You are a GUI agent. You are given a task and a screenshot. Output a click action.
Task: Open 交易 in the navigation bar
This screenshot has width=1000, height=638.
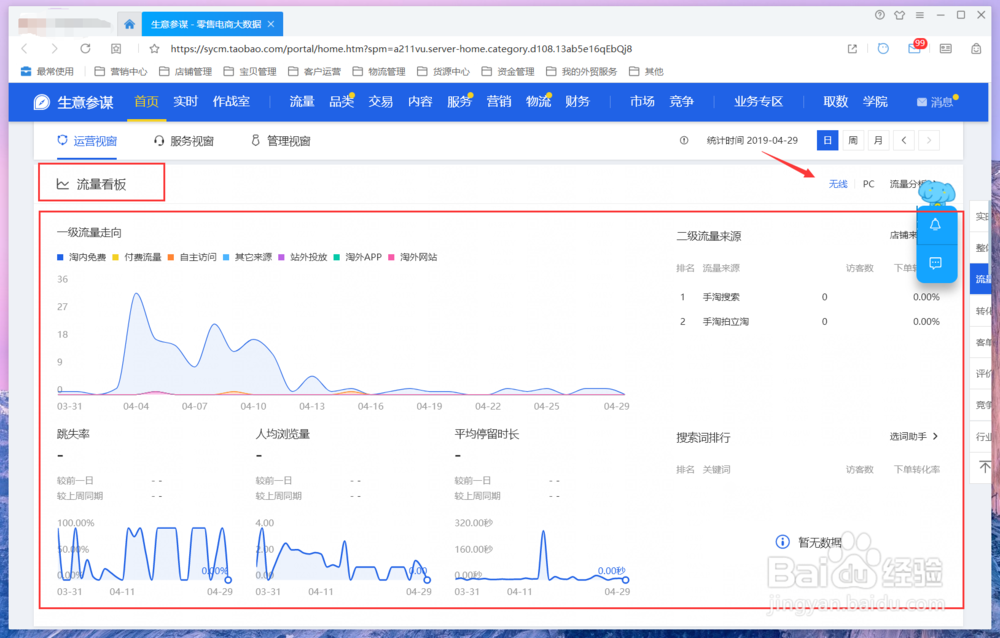[381, 101]
